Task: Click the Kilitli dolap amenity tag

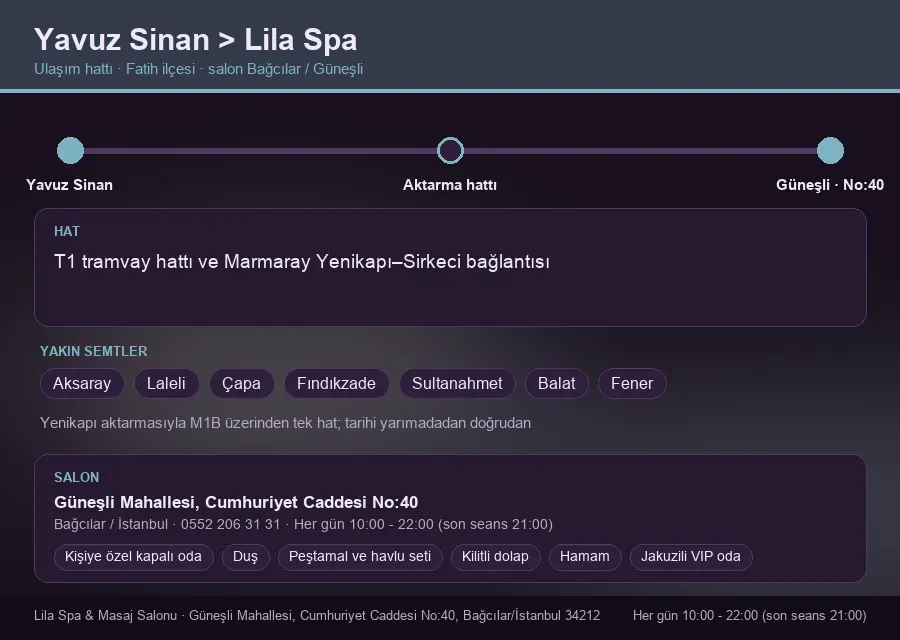Action: pos(495,557)
